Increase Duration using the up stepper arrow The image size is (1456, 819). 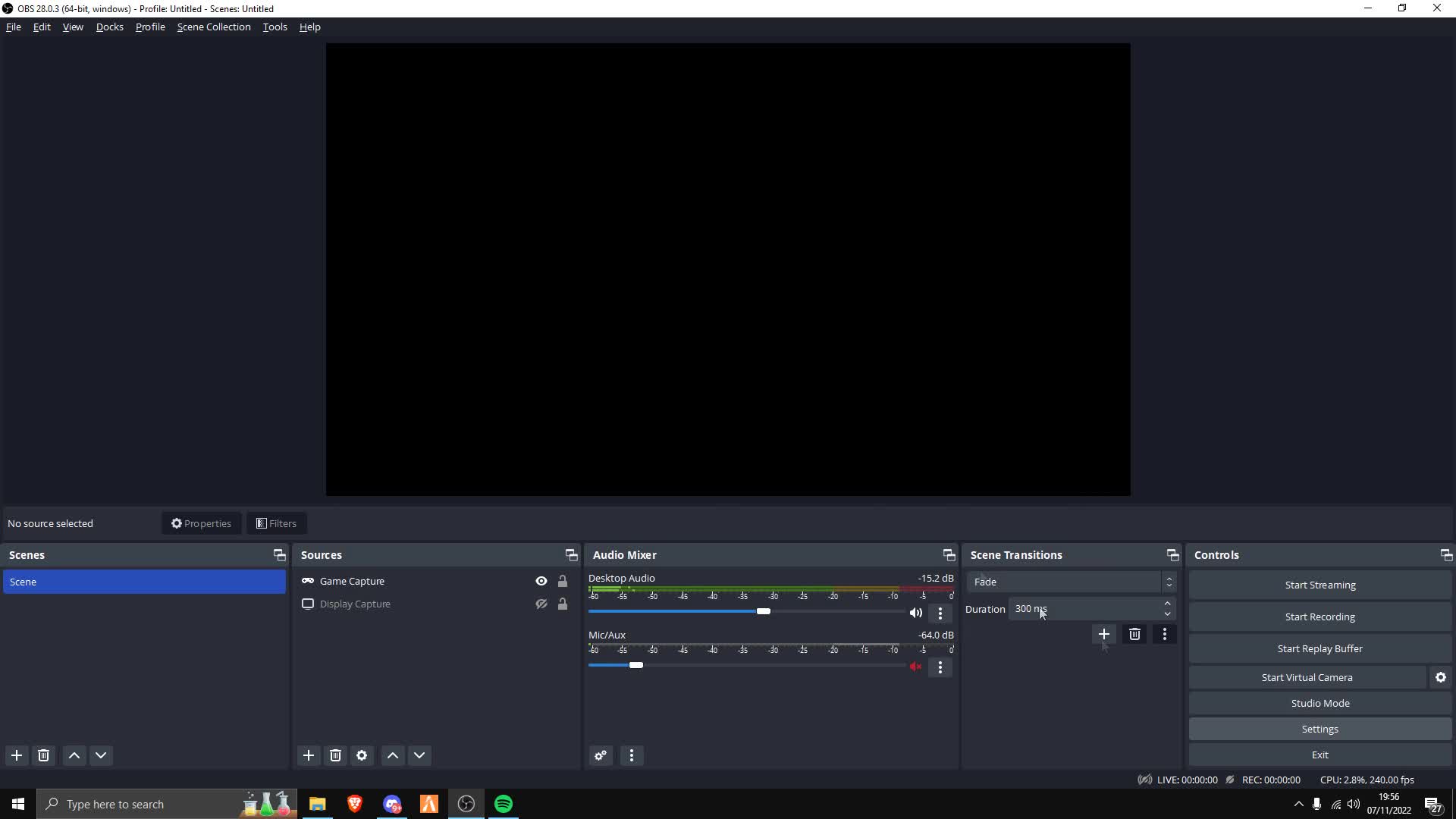(1167, 604)
